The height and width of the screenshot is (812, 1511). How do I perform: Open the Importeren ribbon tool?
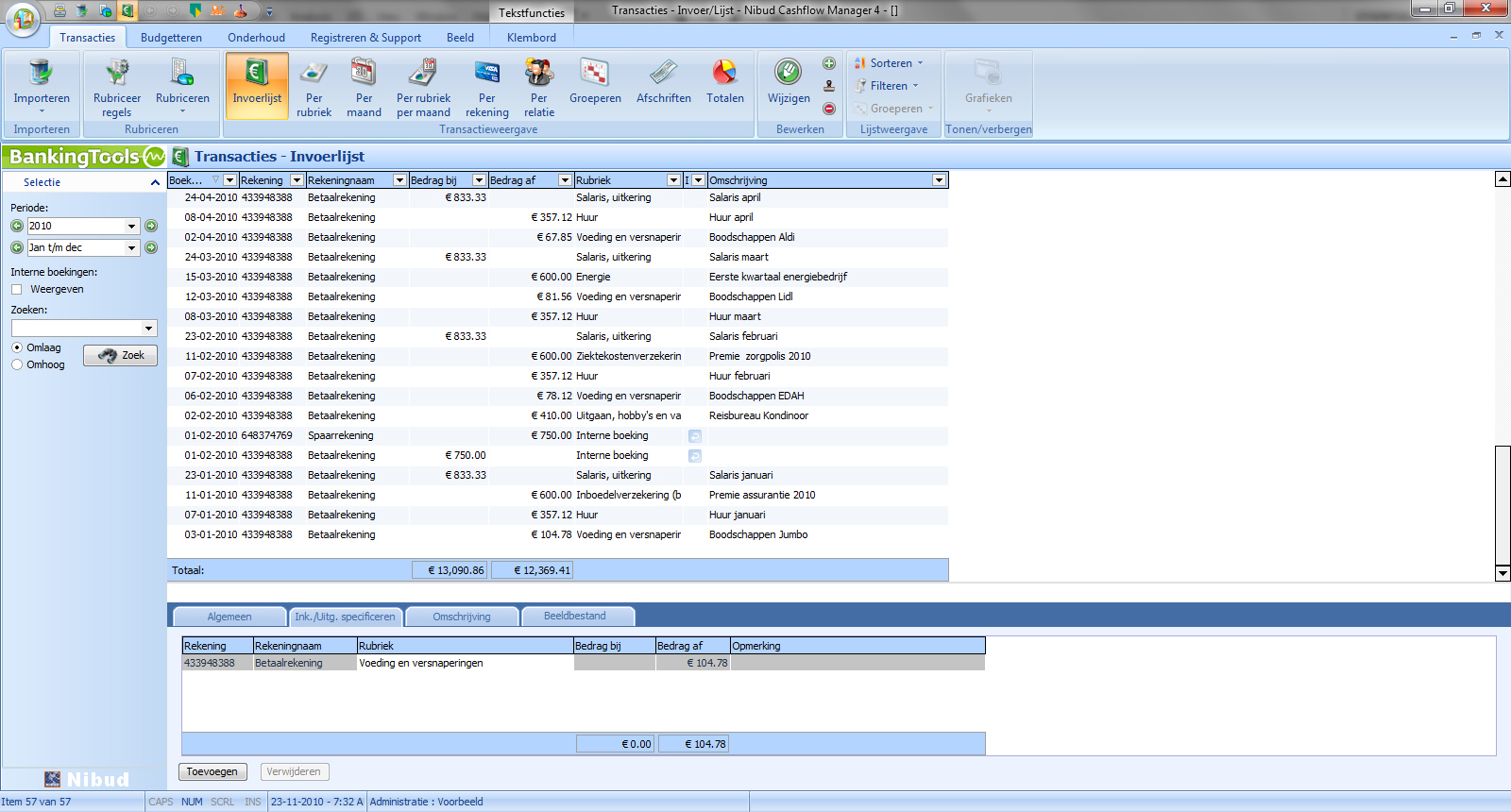[42, 86]
